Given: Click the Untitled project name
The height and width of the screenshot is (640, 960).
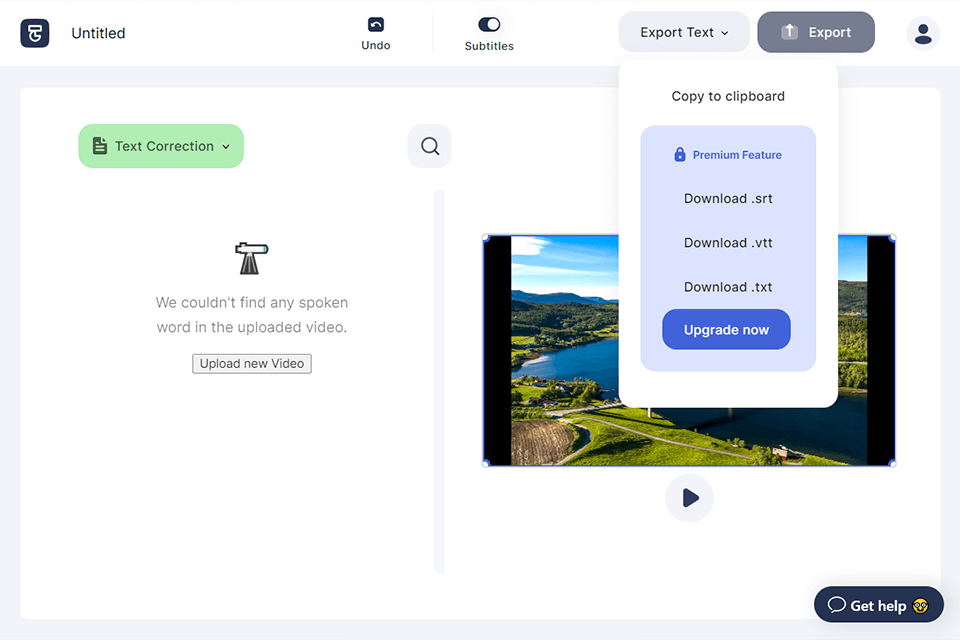Looking at the screenshot, I should click(98, 33).
